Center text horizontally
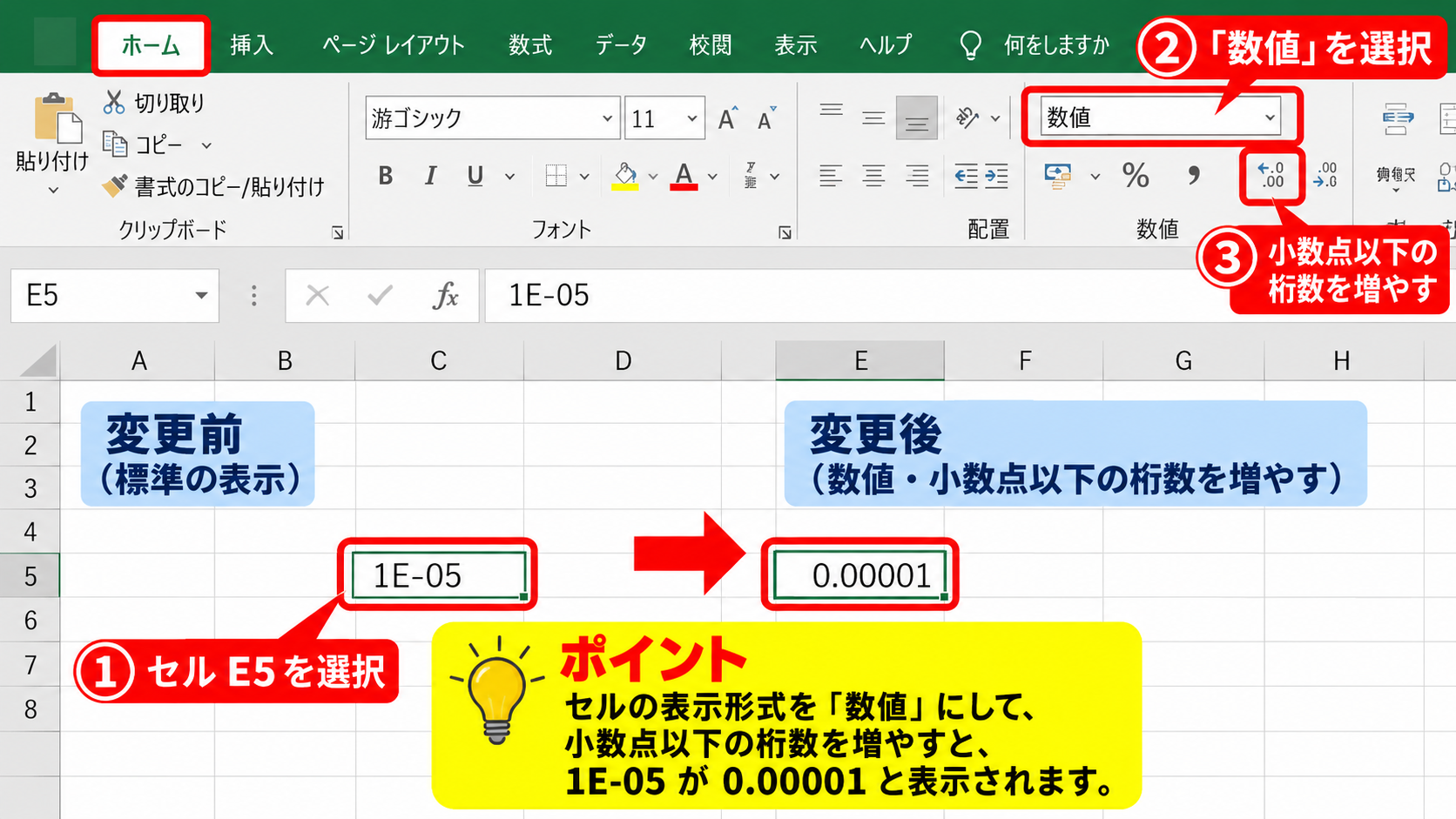Image resolution: width=1456 pixels, height=819 pixels. [873, 176]
